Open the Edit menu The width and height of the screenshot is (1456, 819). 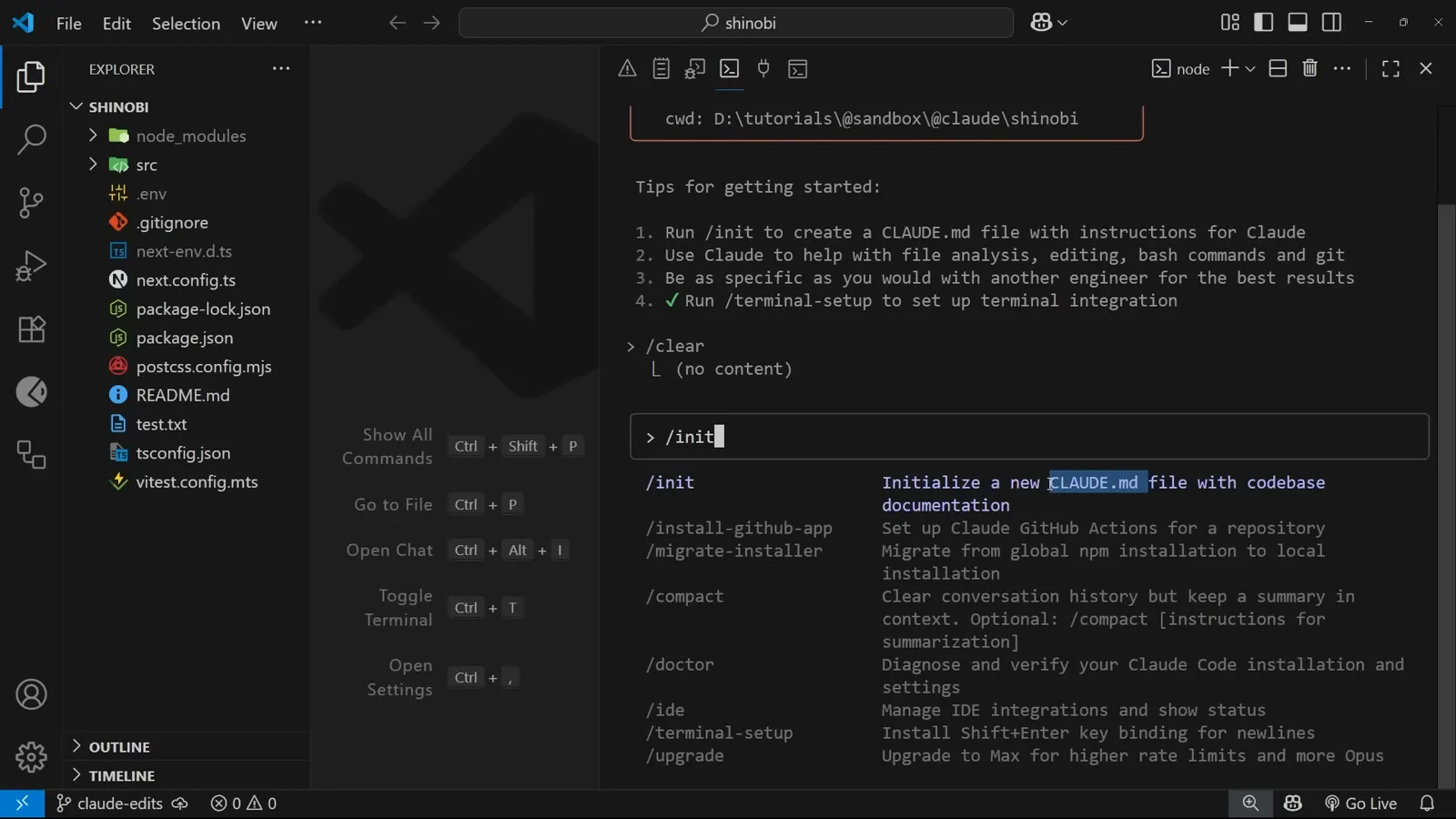[116, 24]
